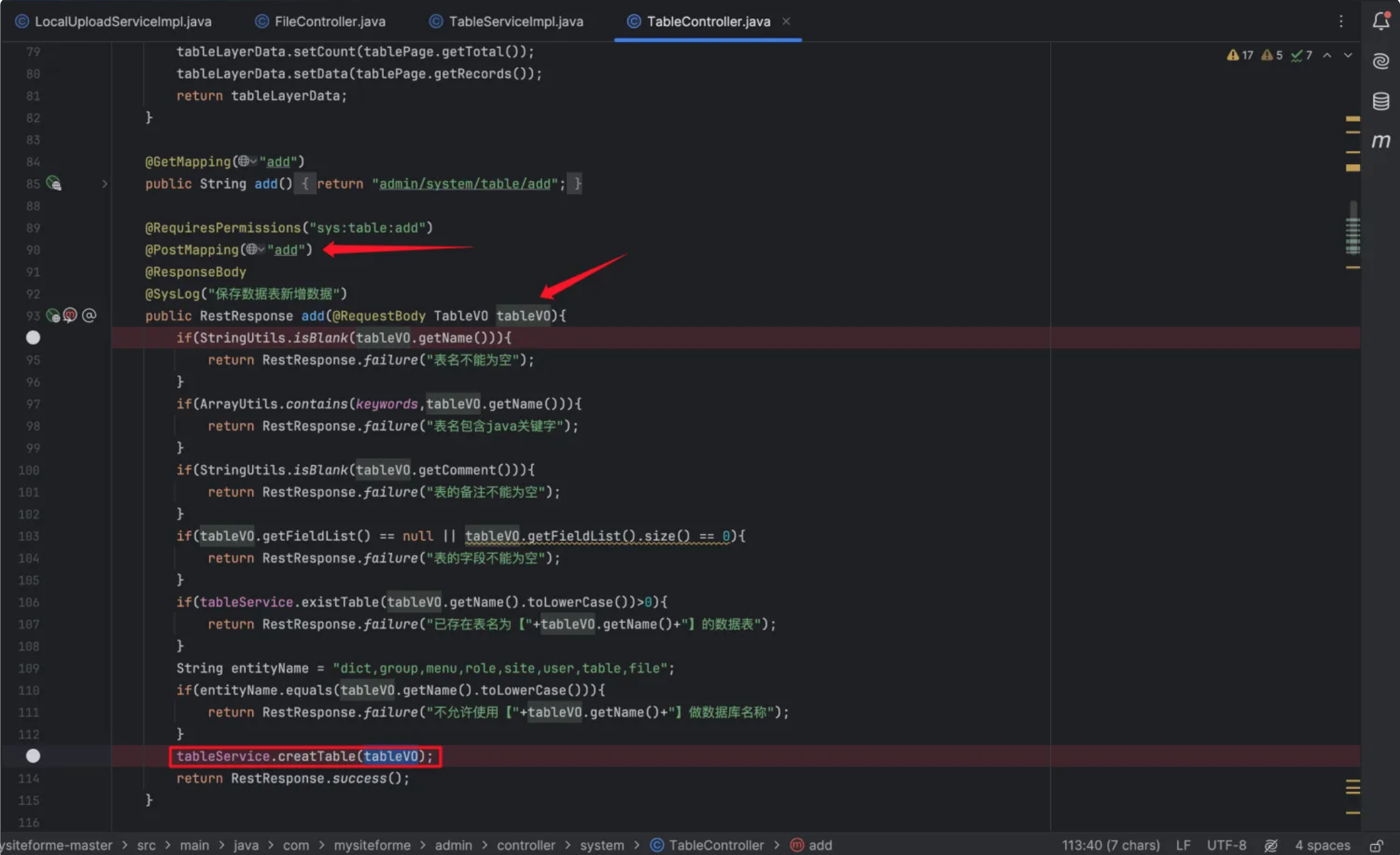Screen dimensions: 1400x855
Task: Click the @ gutter icon on line 93
Action: [x=89, y=316]
